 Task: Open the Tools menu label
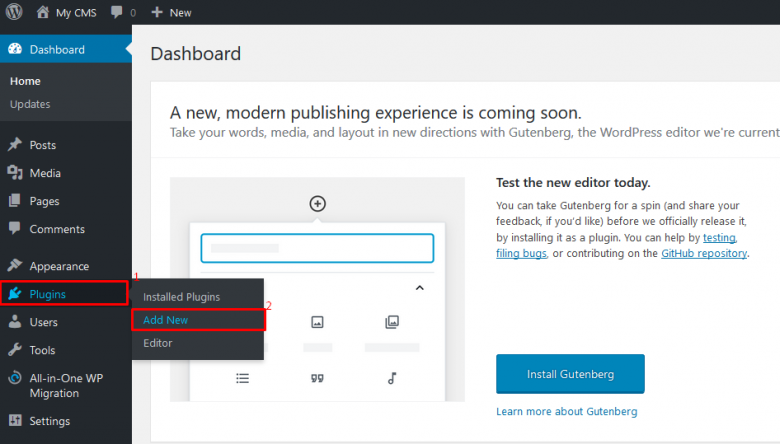point(42,350)
